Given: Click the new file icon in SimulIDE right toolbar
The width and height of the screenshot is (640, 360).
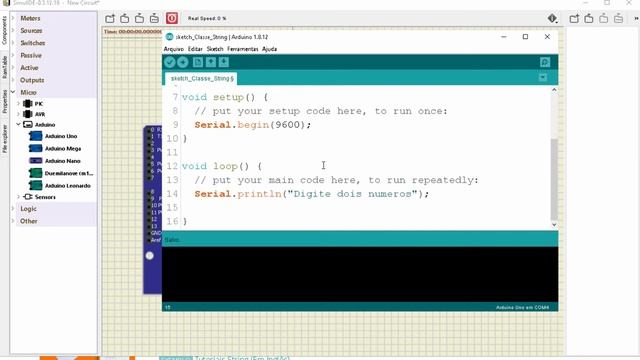Looking at the screenshot, I should [574, 18].
